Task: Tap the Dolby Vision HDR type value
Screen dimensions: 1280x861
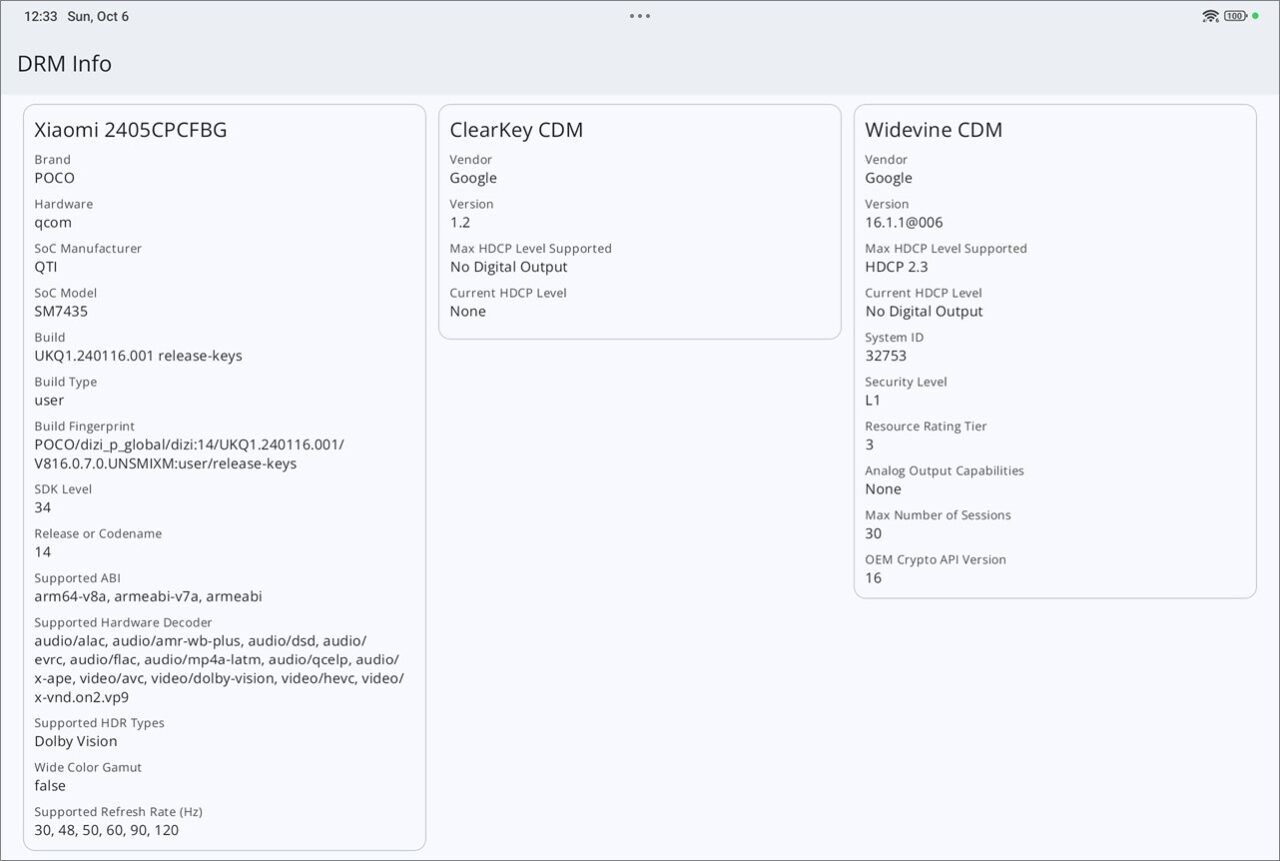Action: click(x=76, y=741)
